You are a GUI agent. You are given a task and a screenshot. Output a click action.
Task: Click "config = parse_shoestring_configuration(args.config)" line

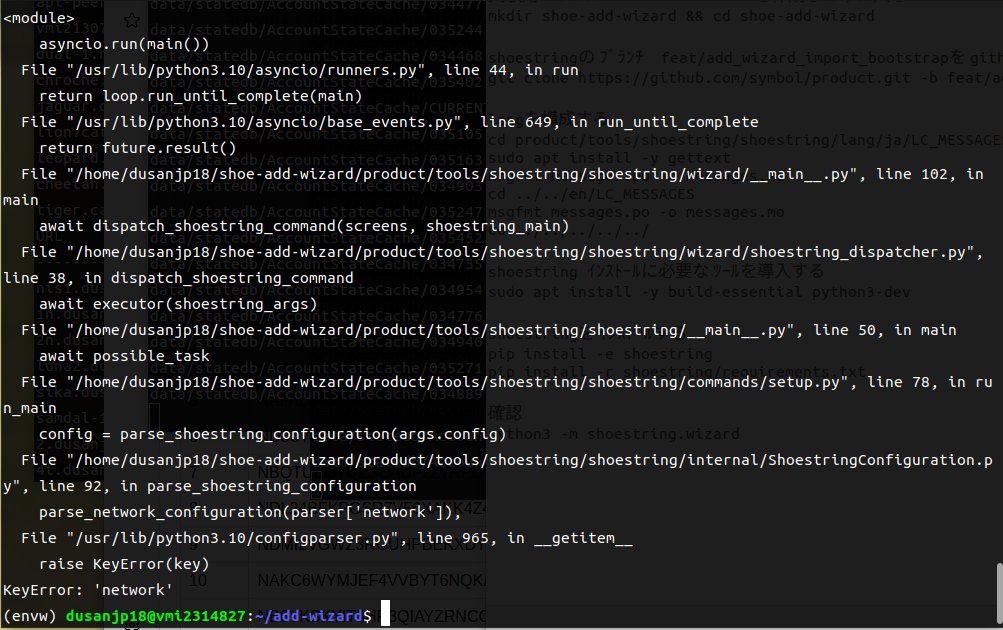[x=272, y=434]
